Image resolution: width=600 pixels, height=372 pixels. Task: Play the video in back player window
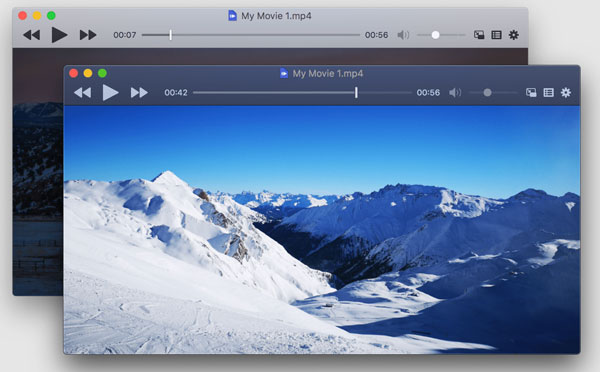point(59,35)
